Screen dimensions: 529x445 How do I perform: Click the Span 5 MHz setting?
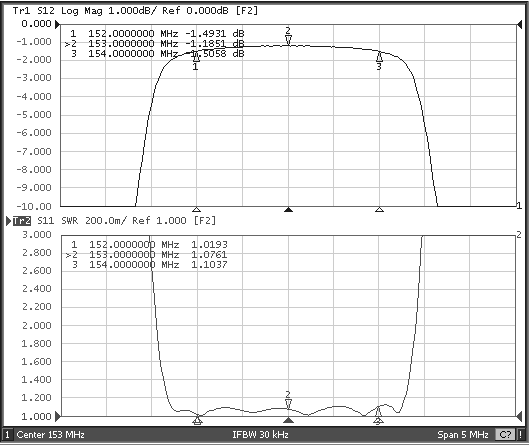coord(463,435)
